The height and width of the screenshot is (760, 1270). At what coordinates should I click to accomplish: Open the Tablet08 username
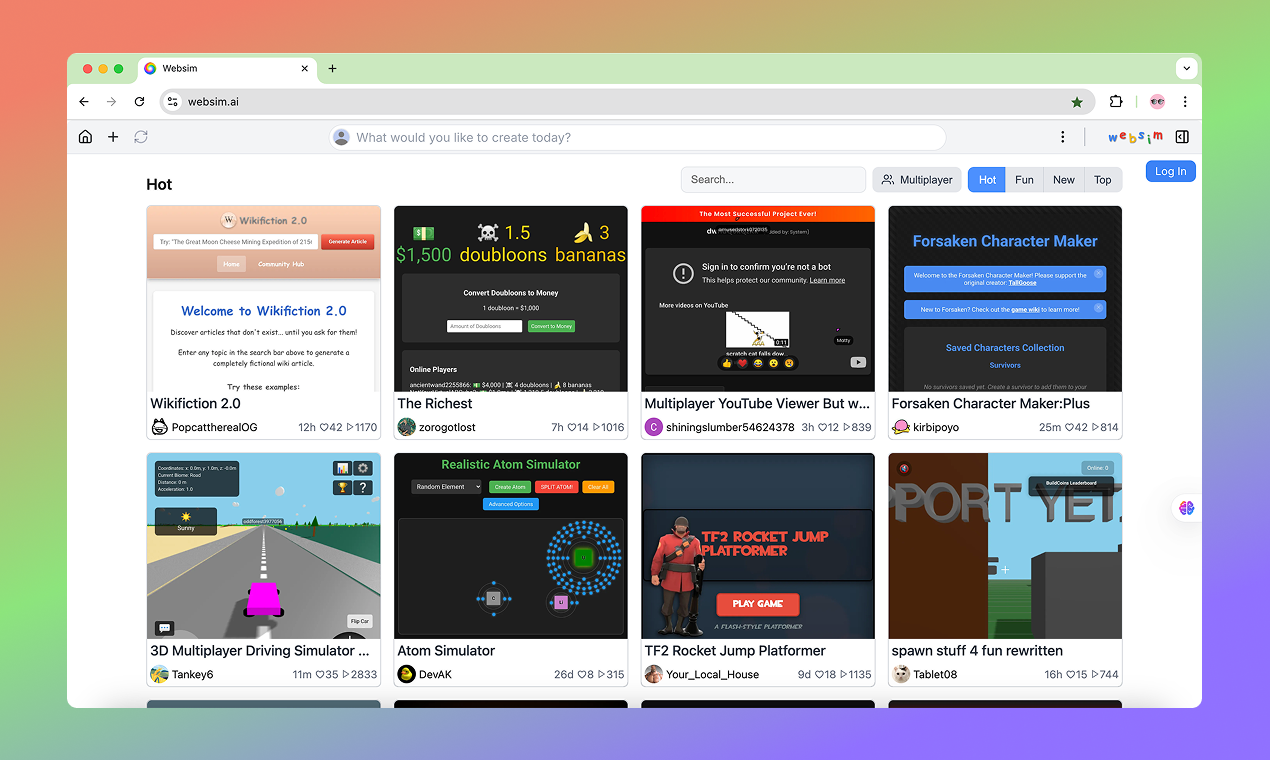935,674
